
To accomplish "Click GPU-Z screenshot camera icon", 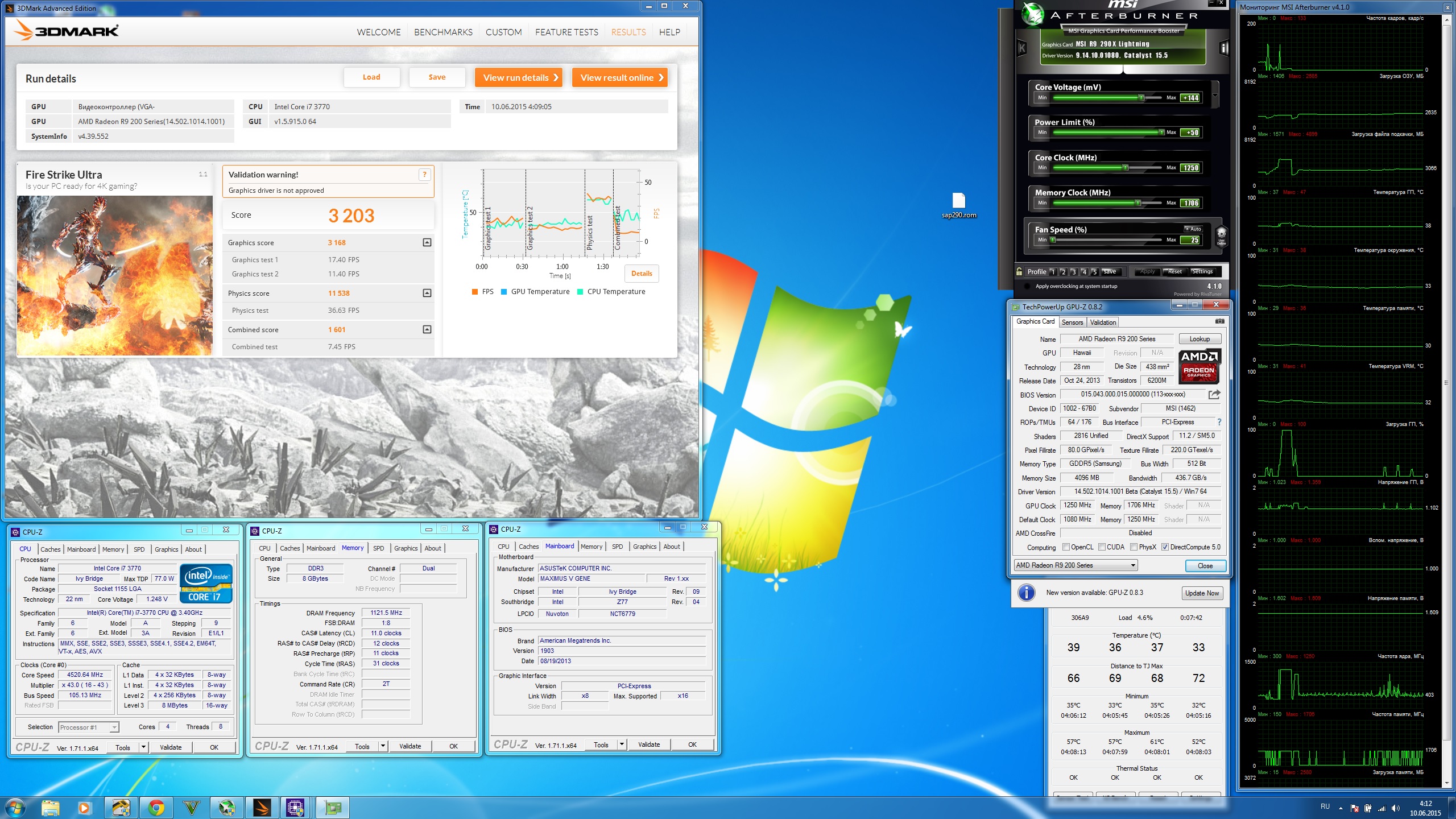I will coord(1219,321).
